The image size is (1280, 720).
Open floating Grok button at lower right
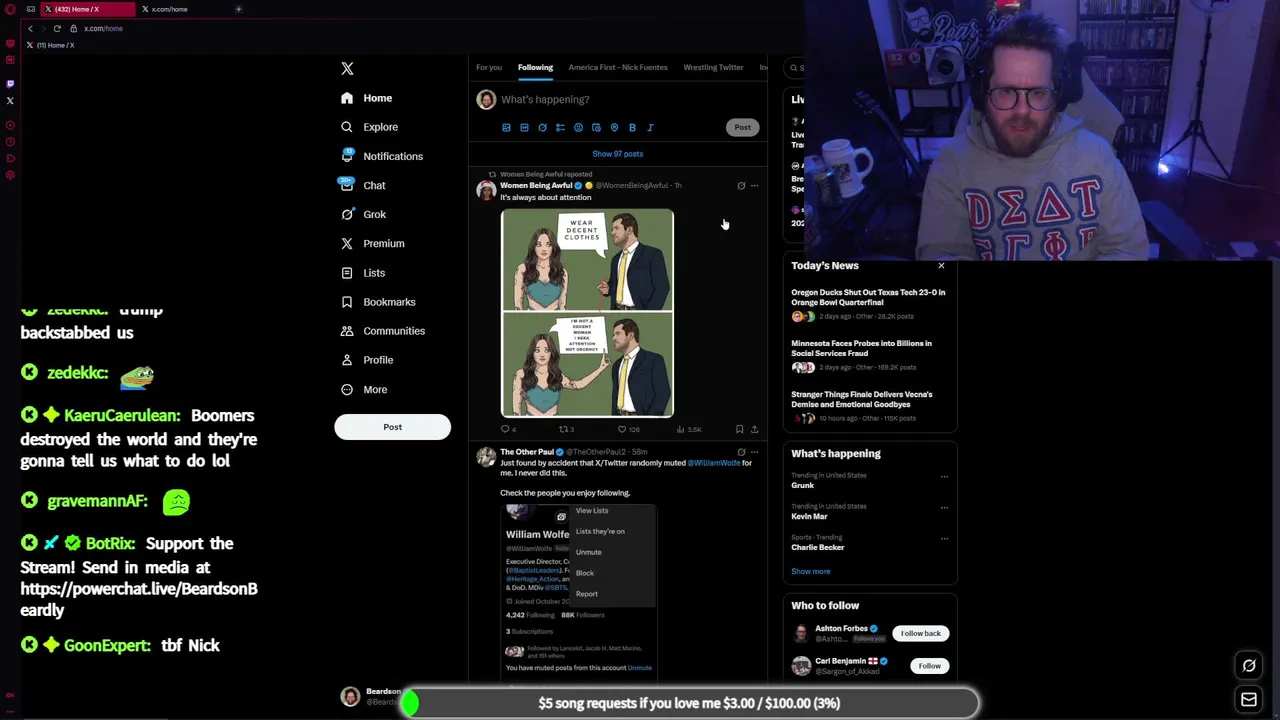tap(1249, 666)
